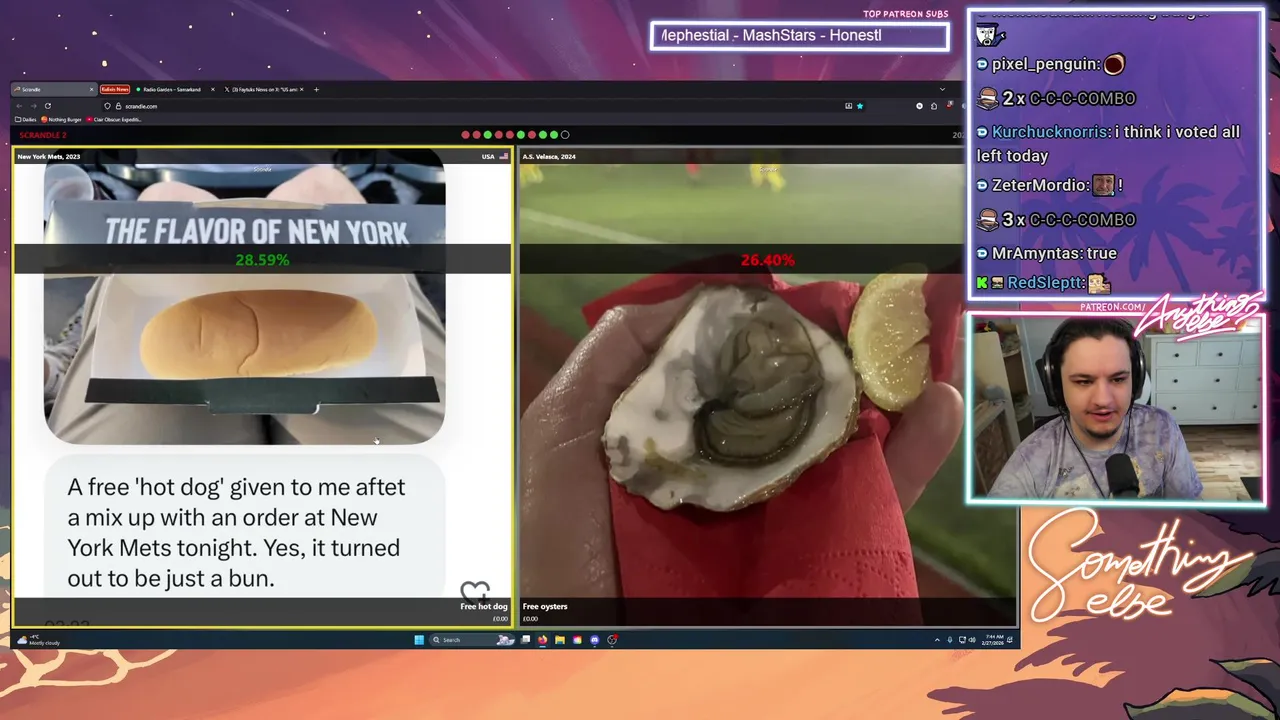1280x720 pixels.
Task: Open a new browser tab with plus
Action: point(316,89)
